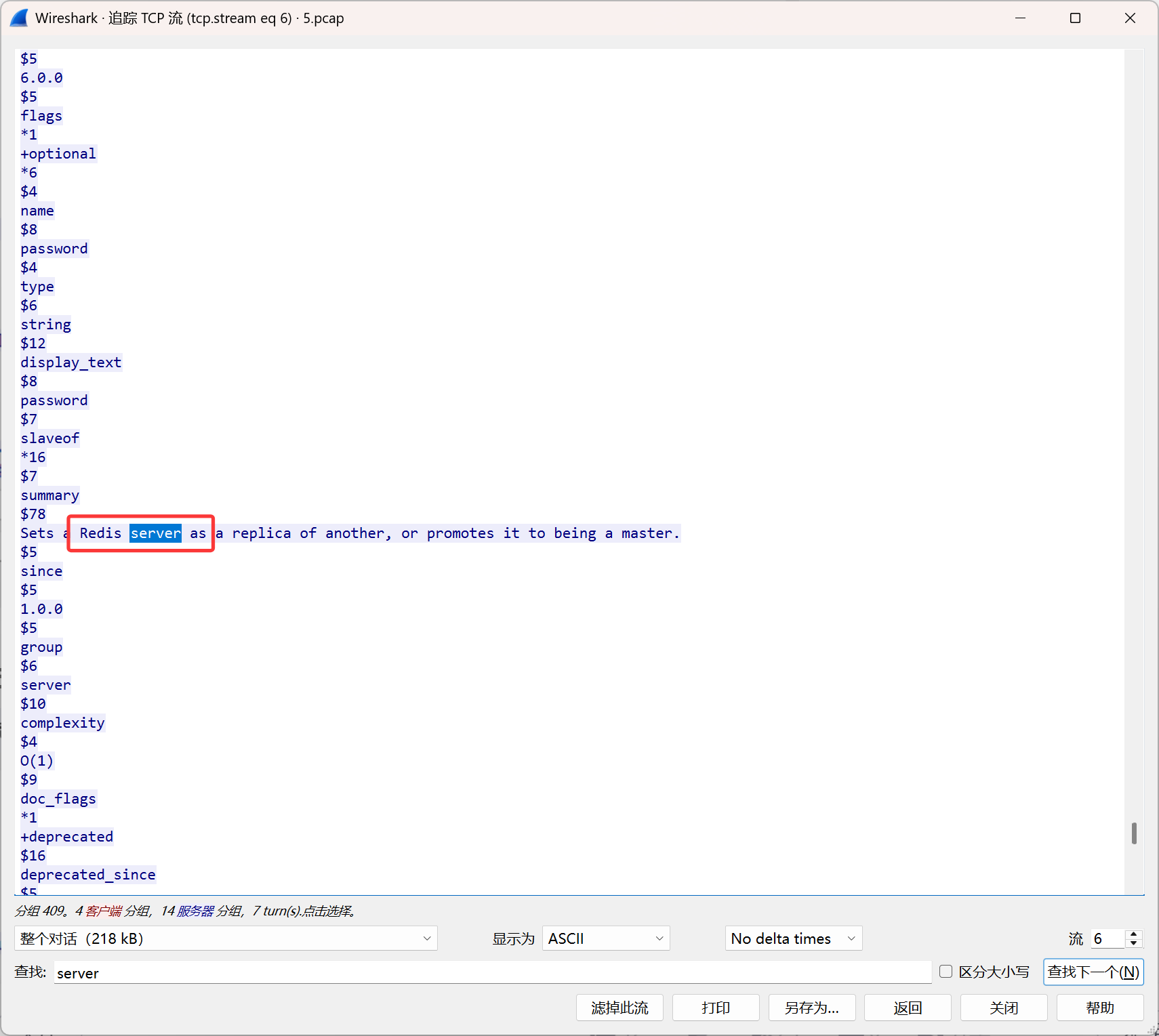Image resolution: width=1159 pixels, height=1036 pixels.
Task: Click the "since" line in the stream
Action: pyautogui.click(x=41, y=571)
